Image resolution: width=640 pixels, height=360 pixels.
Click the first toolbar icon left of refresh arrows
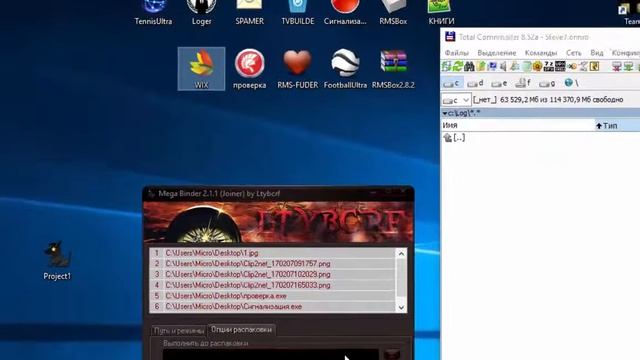click(x=447, y=66)
